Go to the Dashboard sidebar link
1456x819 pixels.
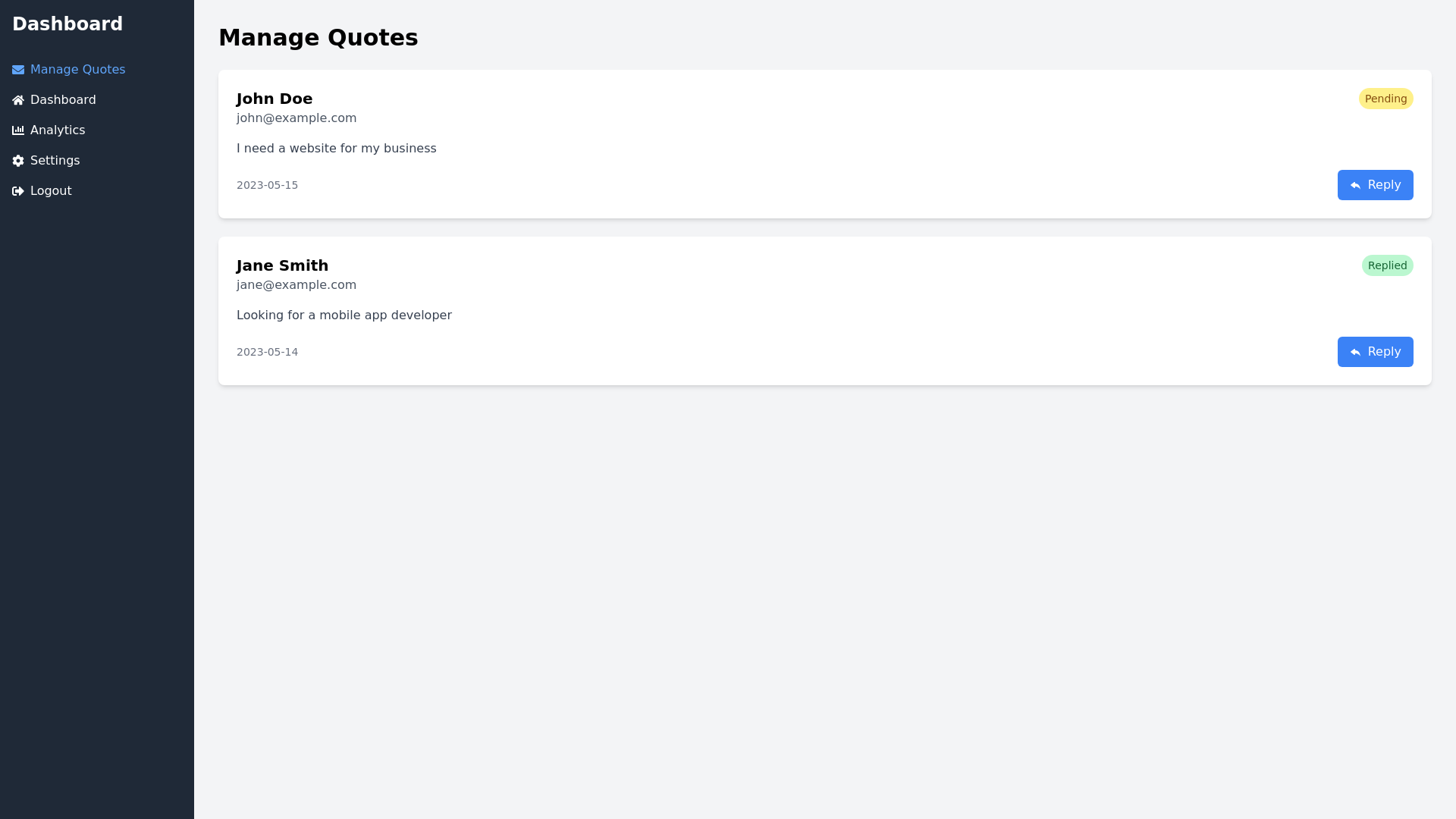63,100
